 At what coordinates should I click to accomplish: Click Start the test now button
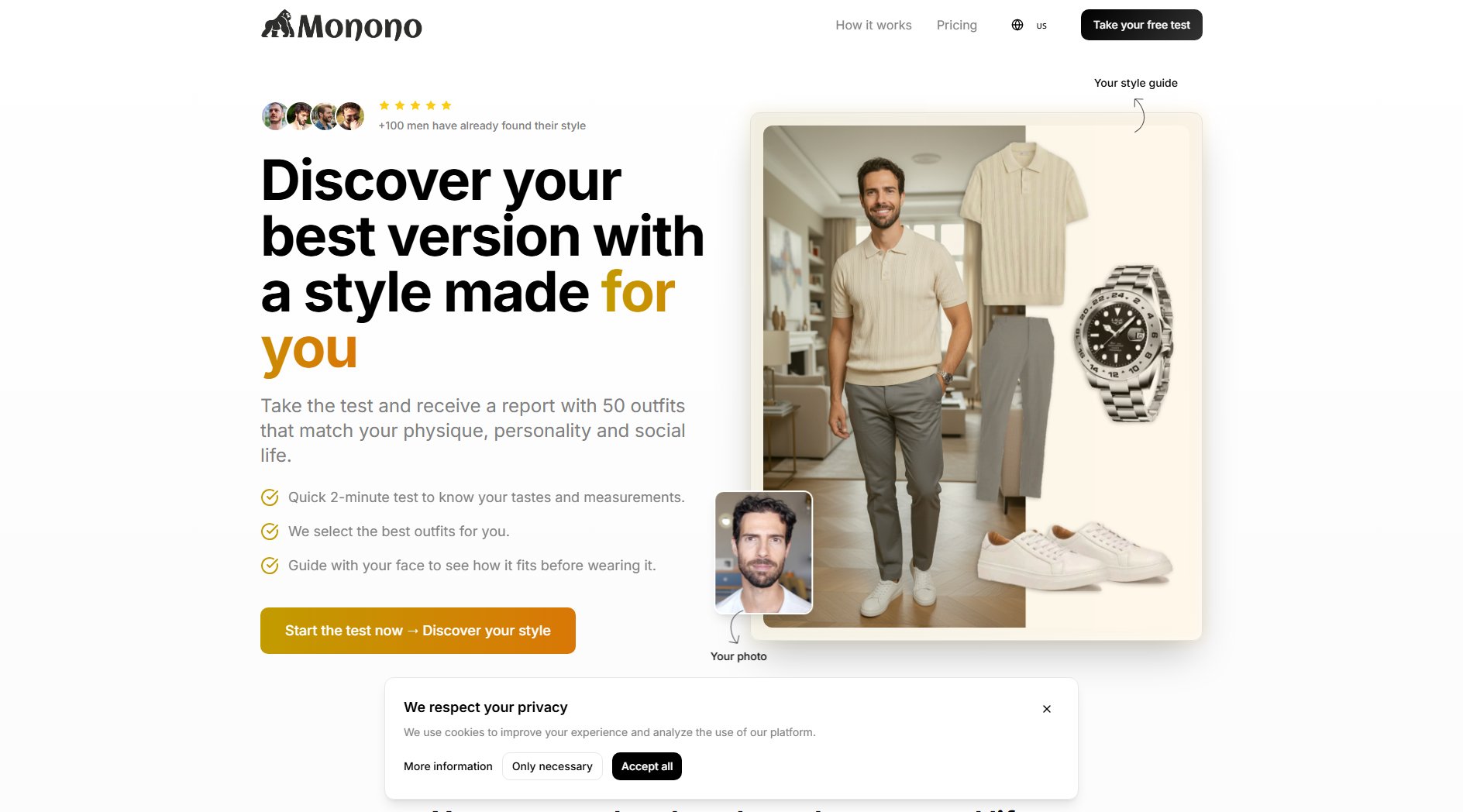(x=418, y=631)
